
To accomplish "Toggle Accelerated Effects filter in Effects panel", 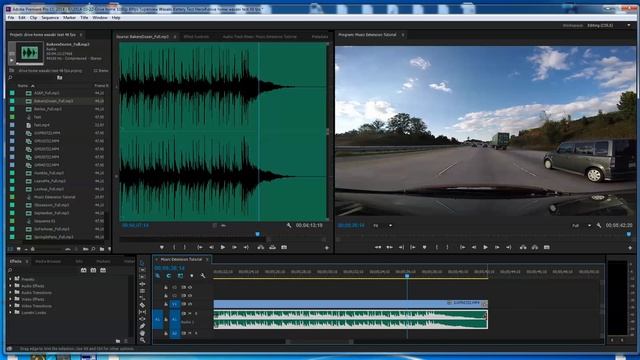I will (x=84, y=270).
